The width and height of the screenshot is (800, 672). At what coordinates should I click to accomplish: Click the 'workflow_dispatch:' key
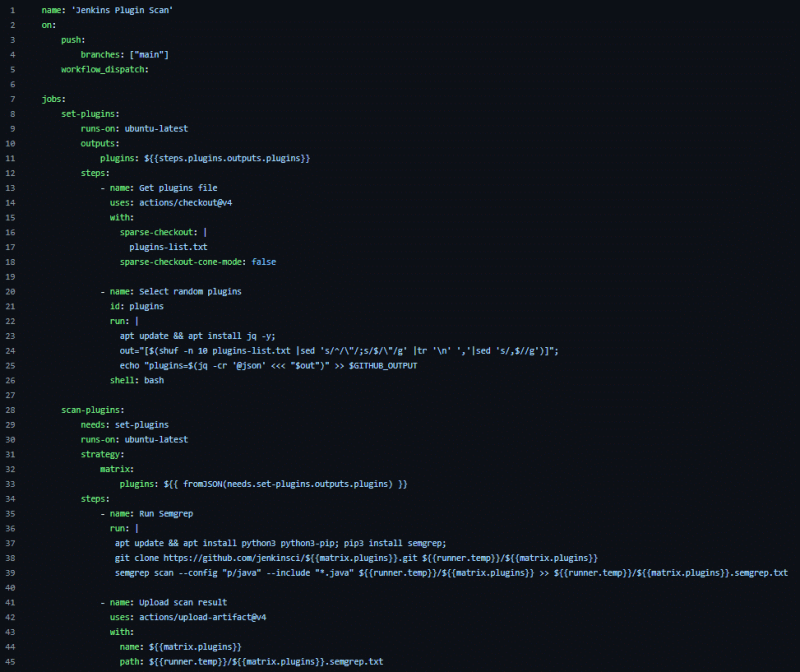click(x=105, y=69)
